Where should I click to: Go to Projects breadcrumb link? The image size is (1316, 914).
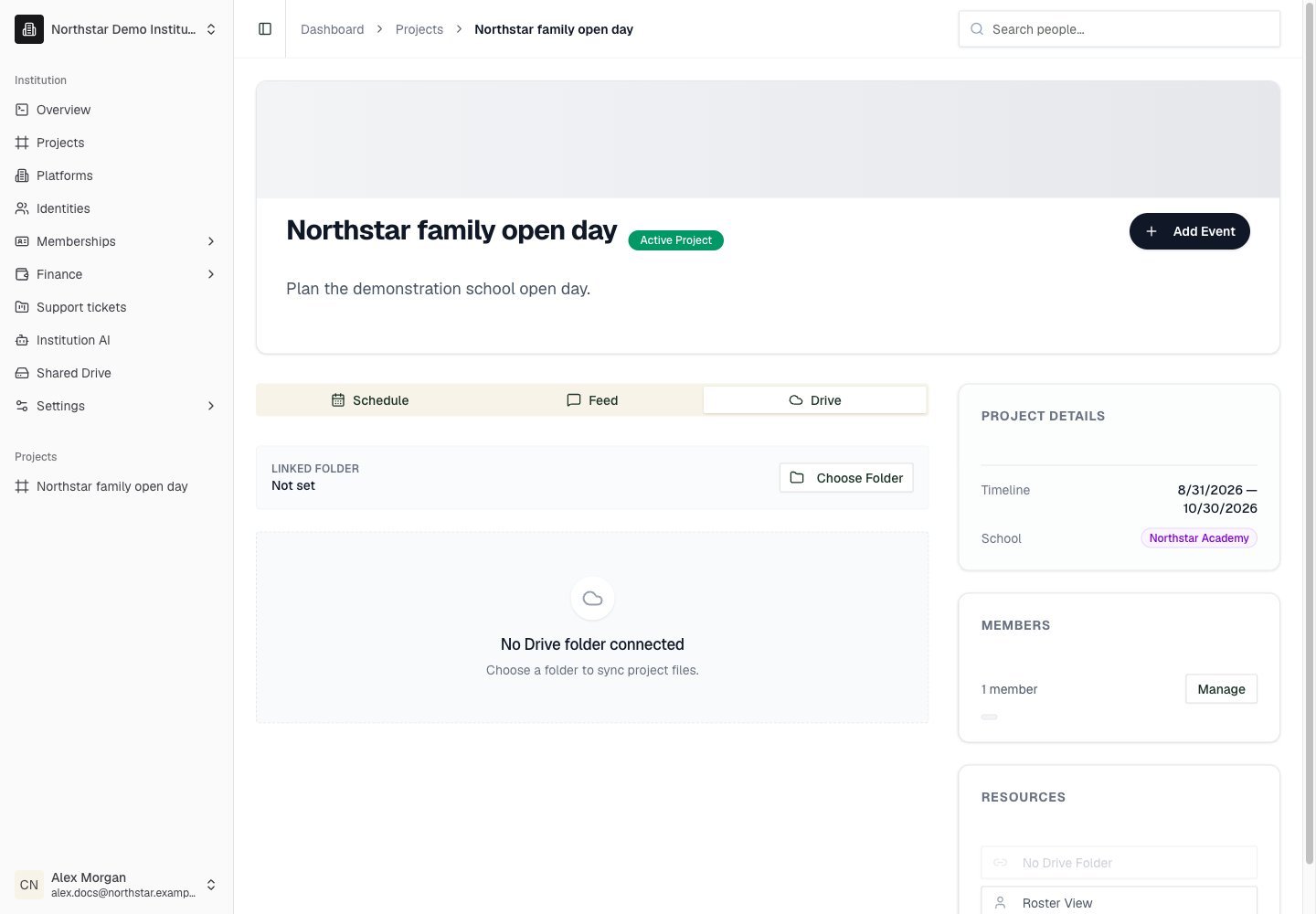(419, 29)
